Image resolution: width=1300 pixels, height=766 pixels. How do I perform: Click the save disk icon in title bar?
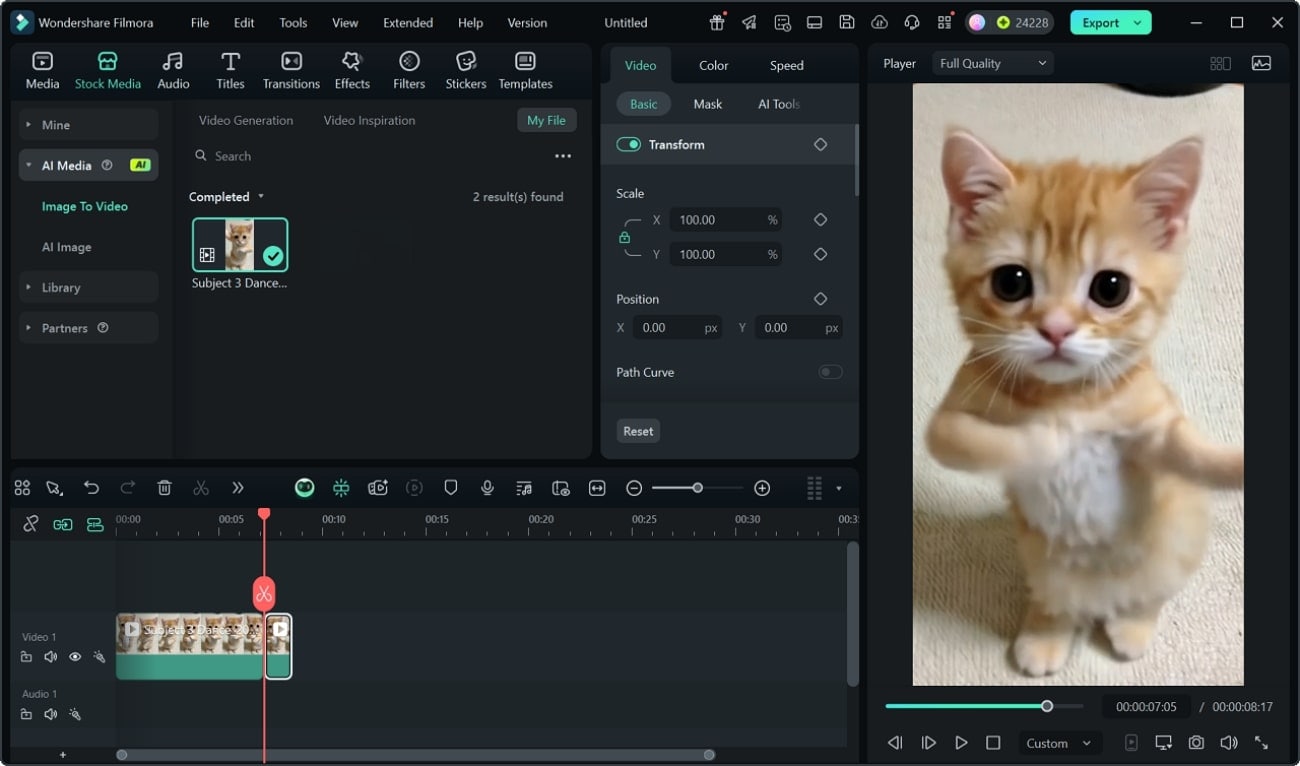coord(847,22)
